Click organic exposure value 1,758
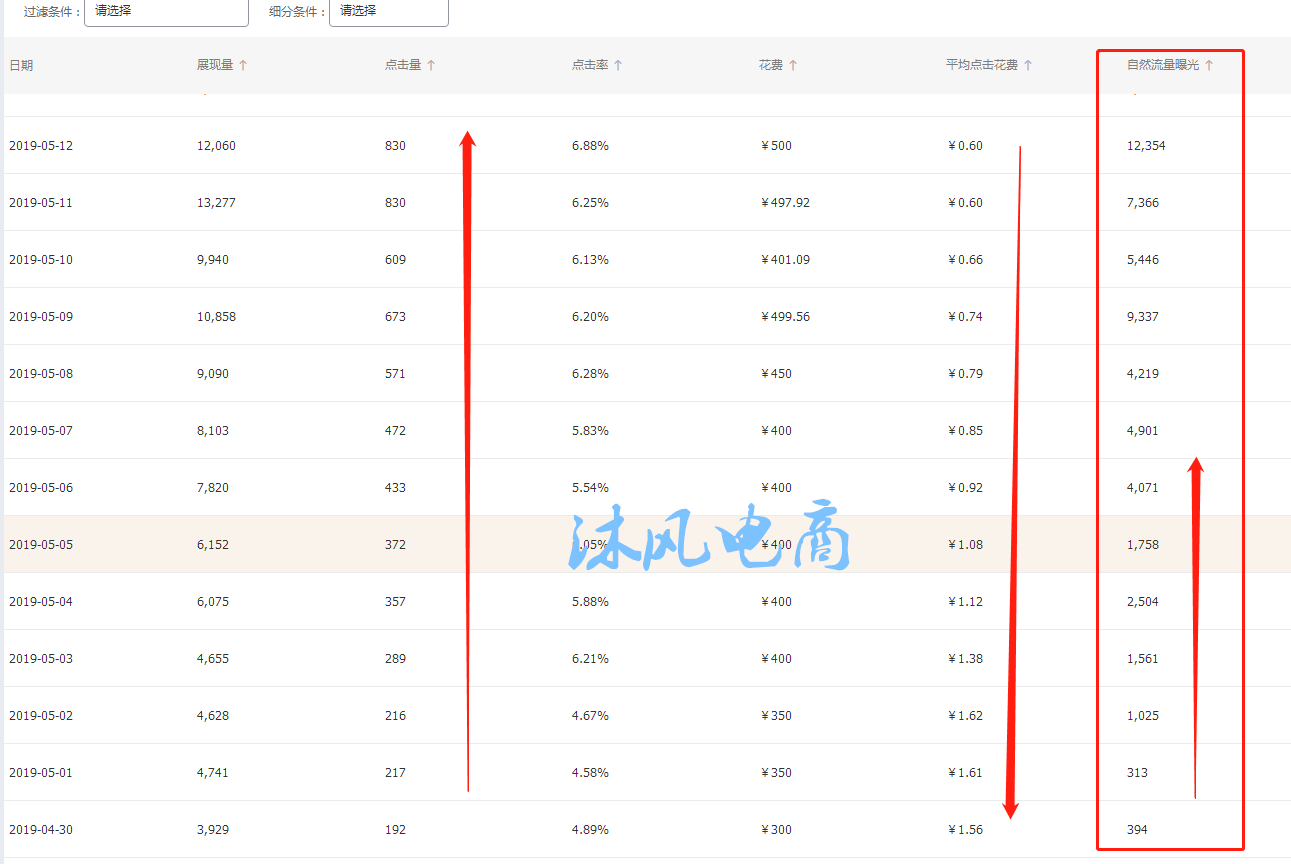Image resolution: width=1291 pixels, height=864 pixels. click(x=1143, y=545)
